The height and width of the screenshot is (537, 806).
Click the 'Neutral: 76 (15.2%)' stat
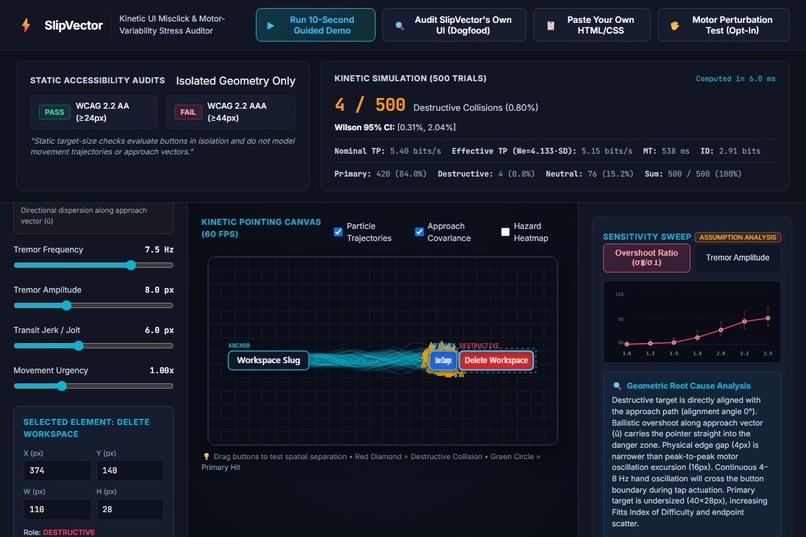click(590, 174)
